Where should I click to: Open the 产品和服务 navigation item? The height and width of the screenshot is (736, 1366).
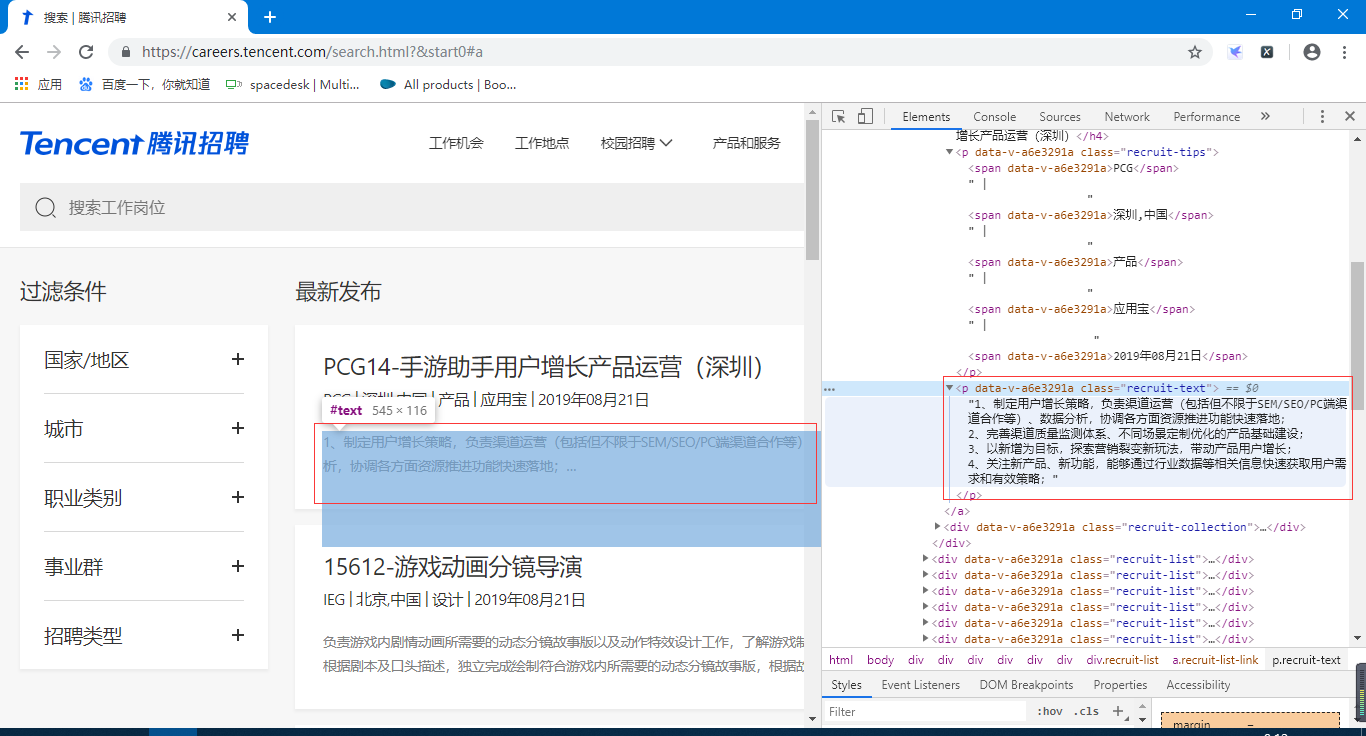(x=746, y=143)
